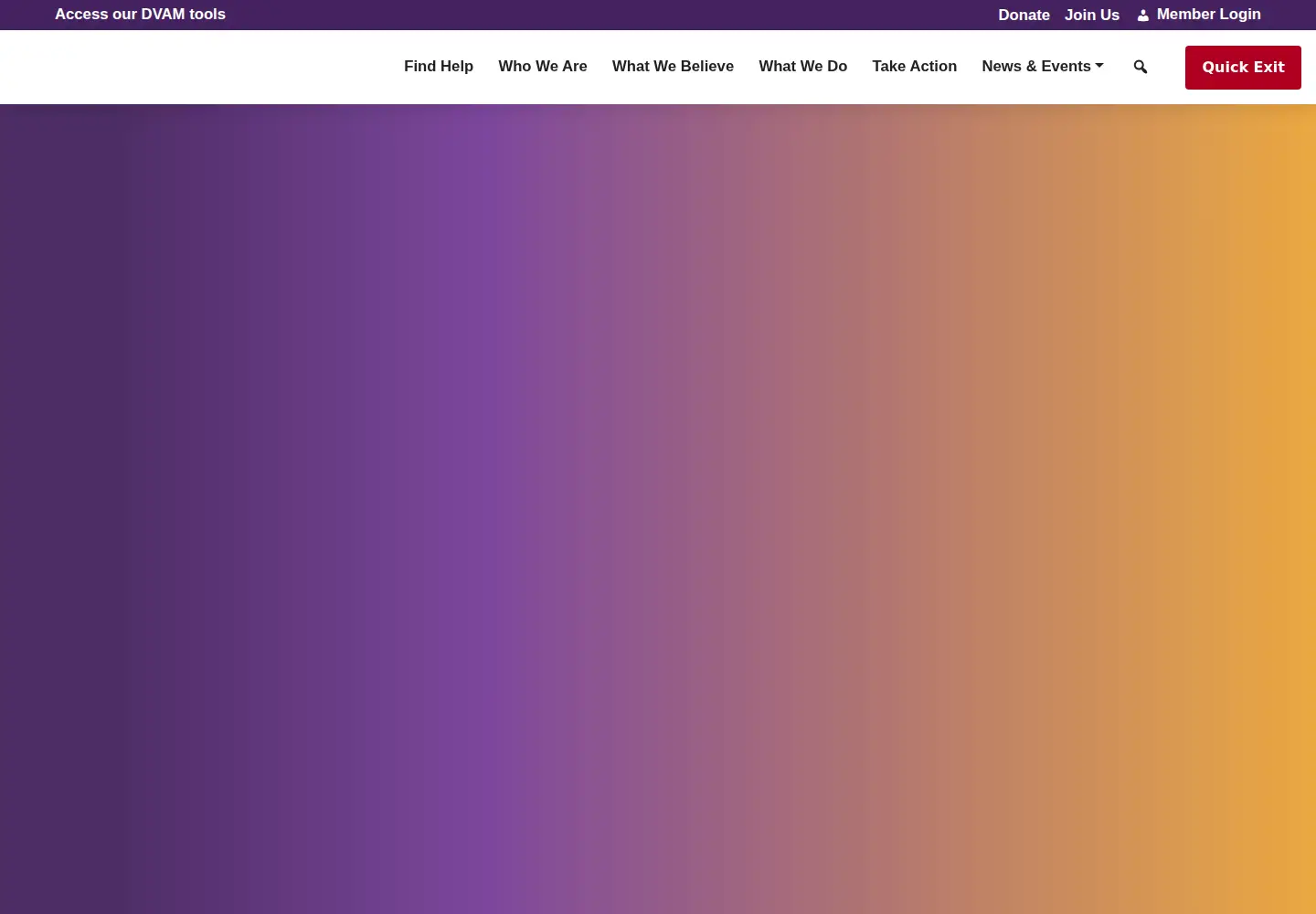The width and height of the screenshot is (1316, 914).
Task: Open the Take Action menu
Action: pyautogui.click(x=914, y=66)
